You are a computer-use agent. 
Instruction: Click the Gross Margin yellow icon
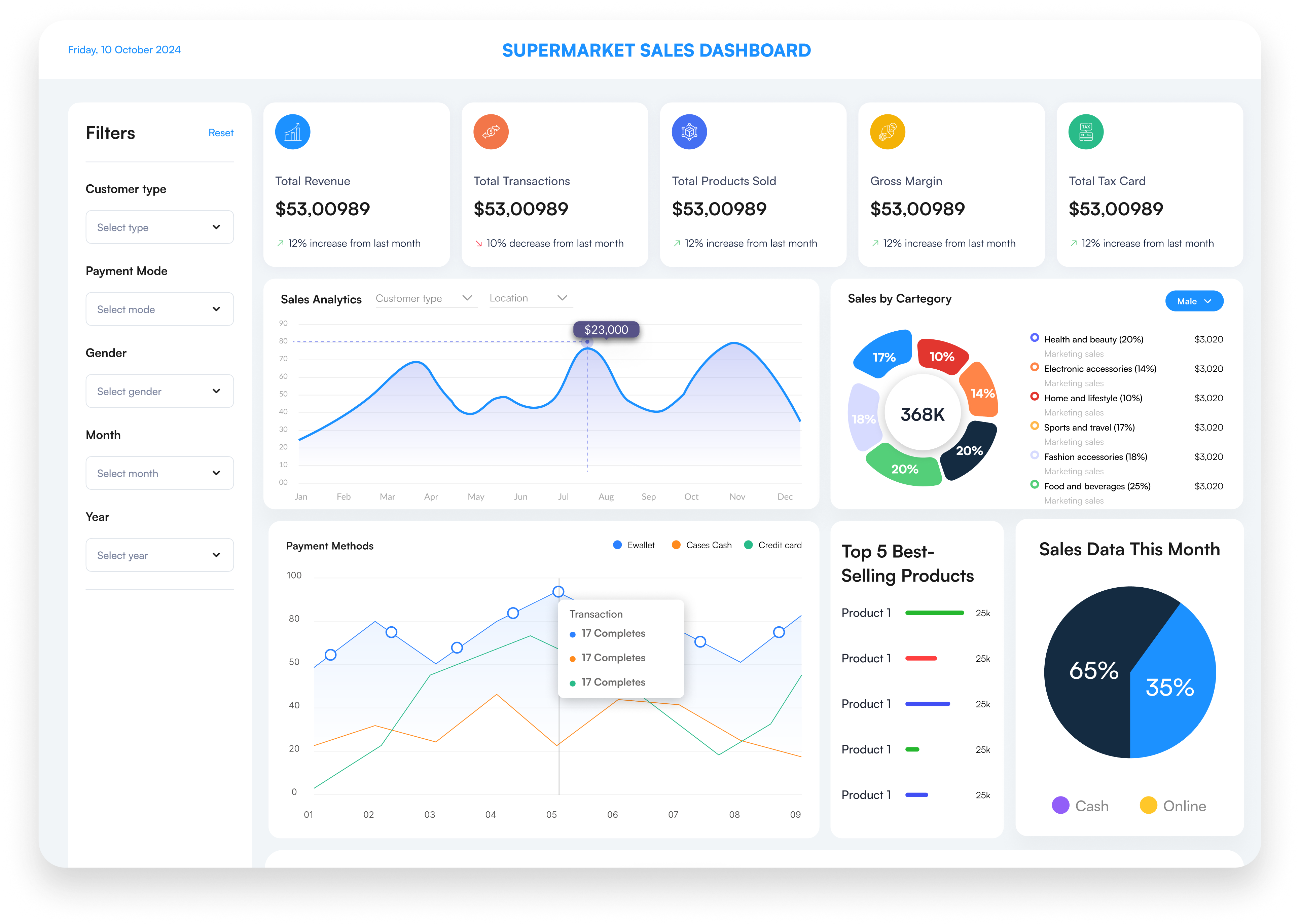pyautogui.click(x=887, y=132)
